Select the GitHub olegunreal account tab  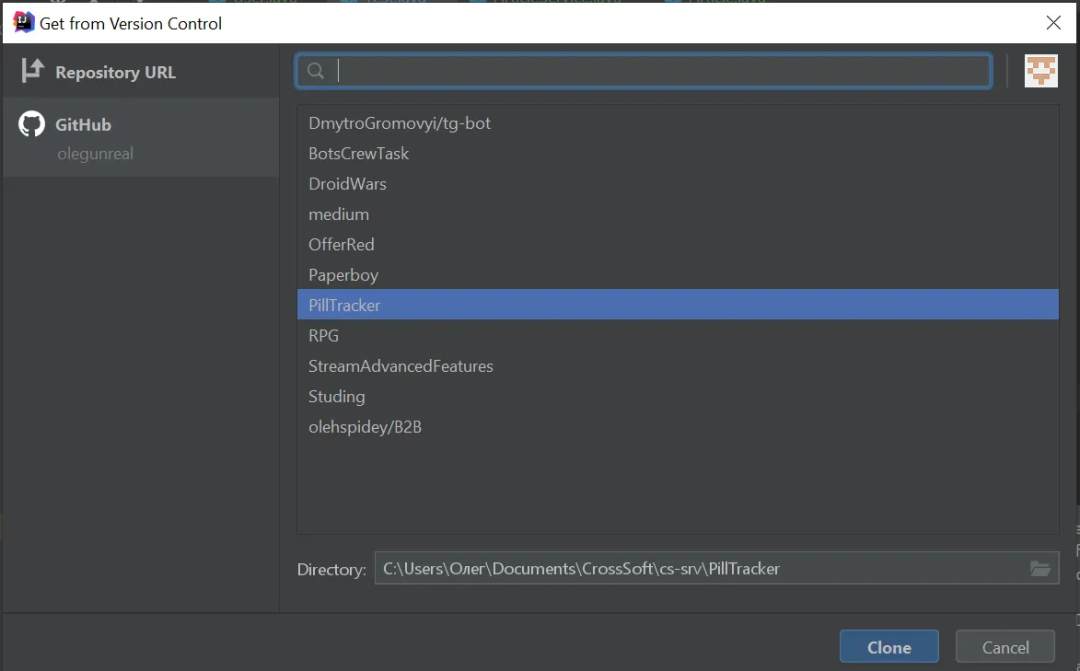click(x=141, y=137)
